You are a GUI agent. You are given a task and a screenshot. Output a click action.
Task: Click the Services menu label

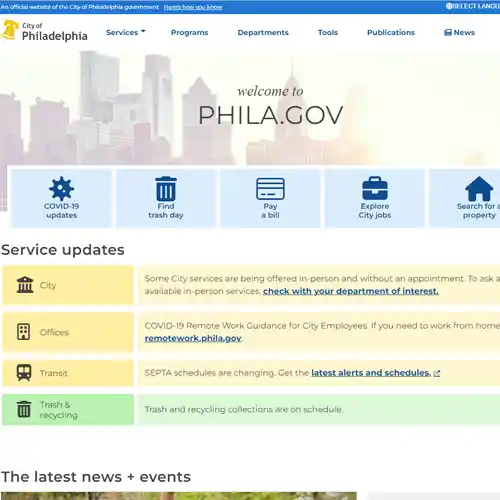[x=122, y=32]
